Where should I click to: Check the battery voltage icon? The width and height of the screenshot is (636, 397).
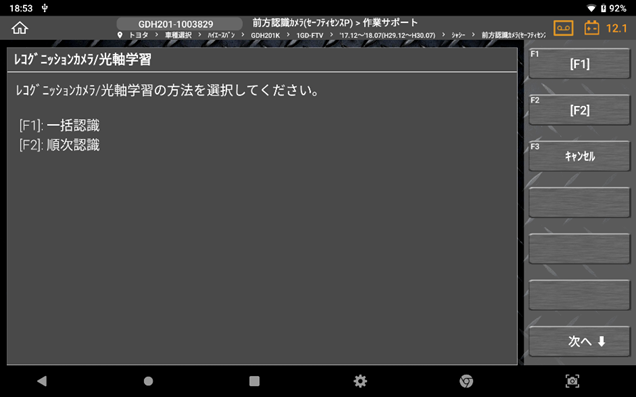click(x=591, y=28)
